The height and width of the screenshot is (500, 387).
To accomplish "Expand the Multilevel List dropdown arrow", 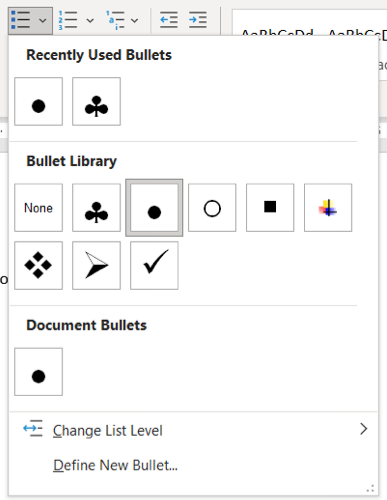I will tap(134, 21).
